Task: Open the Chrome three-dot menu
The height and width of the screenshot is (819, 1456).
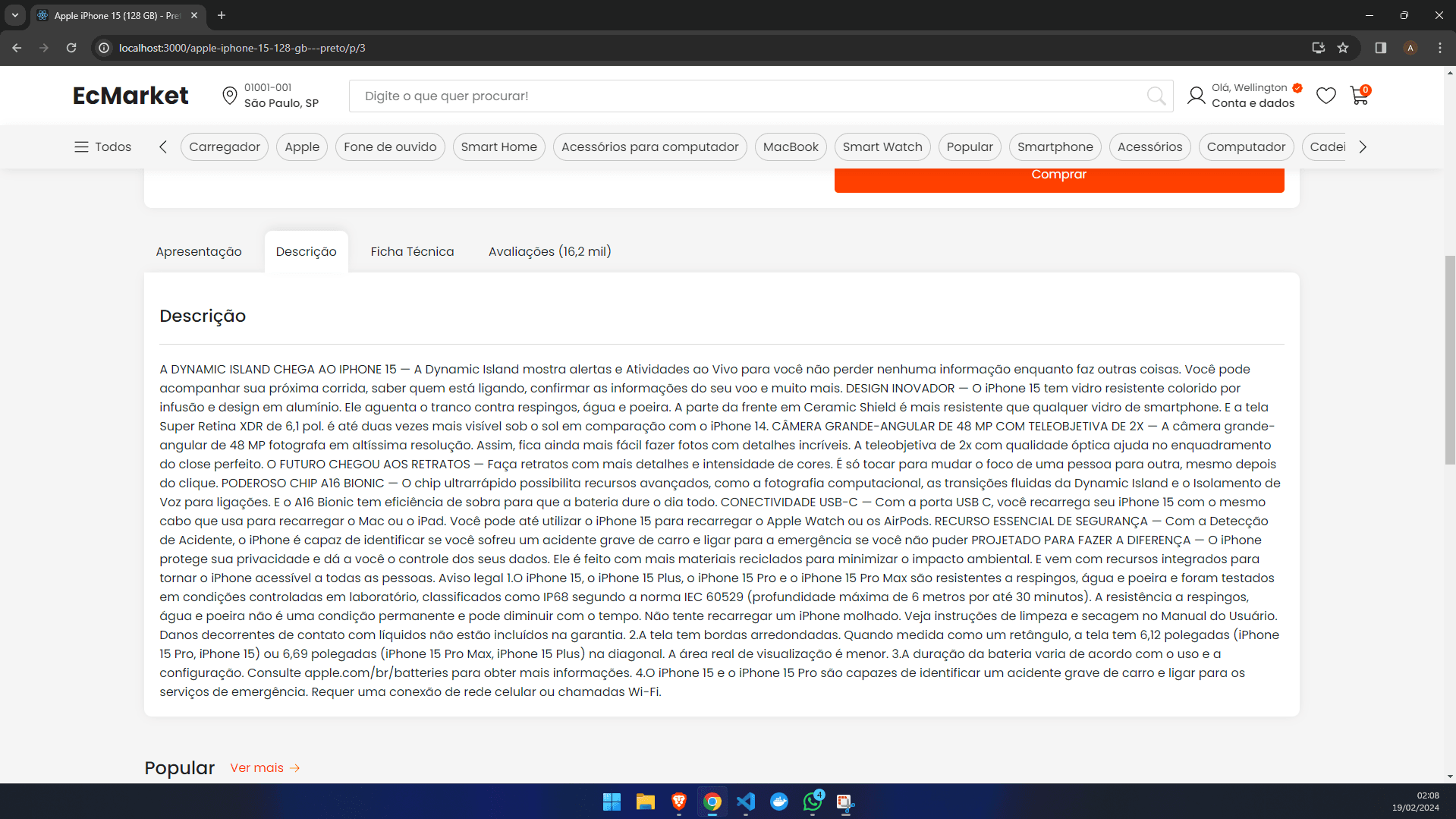Action: 1440,48
